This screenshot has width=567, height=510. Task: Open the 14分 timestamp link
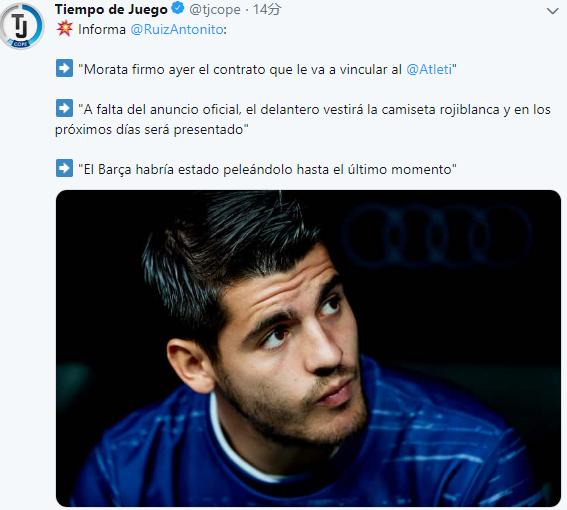[x=267, y=9]
